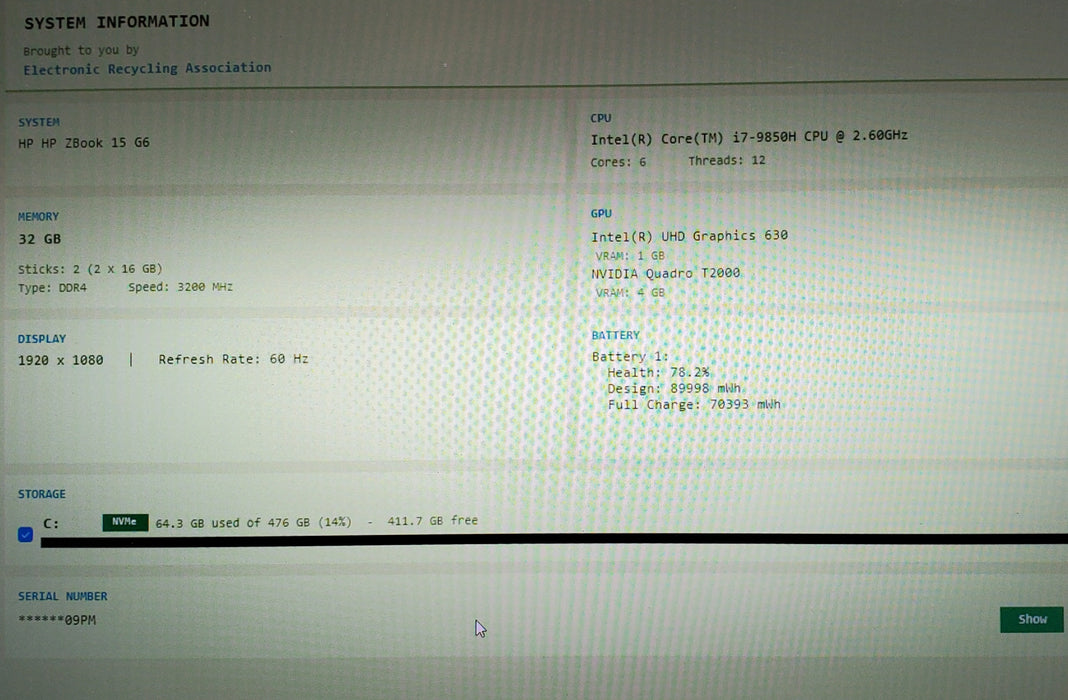1068x700 pixels.
Task: Click the 'C:' drive label
Action: click(x=51, y=524)
